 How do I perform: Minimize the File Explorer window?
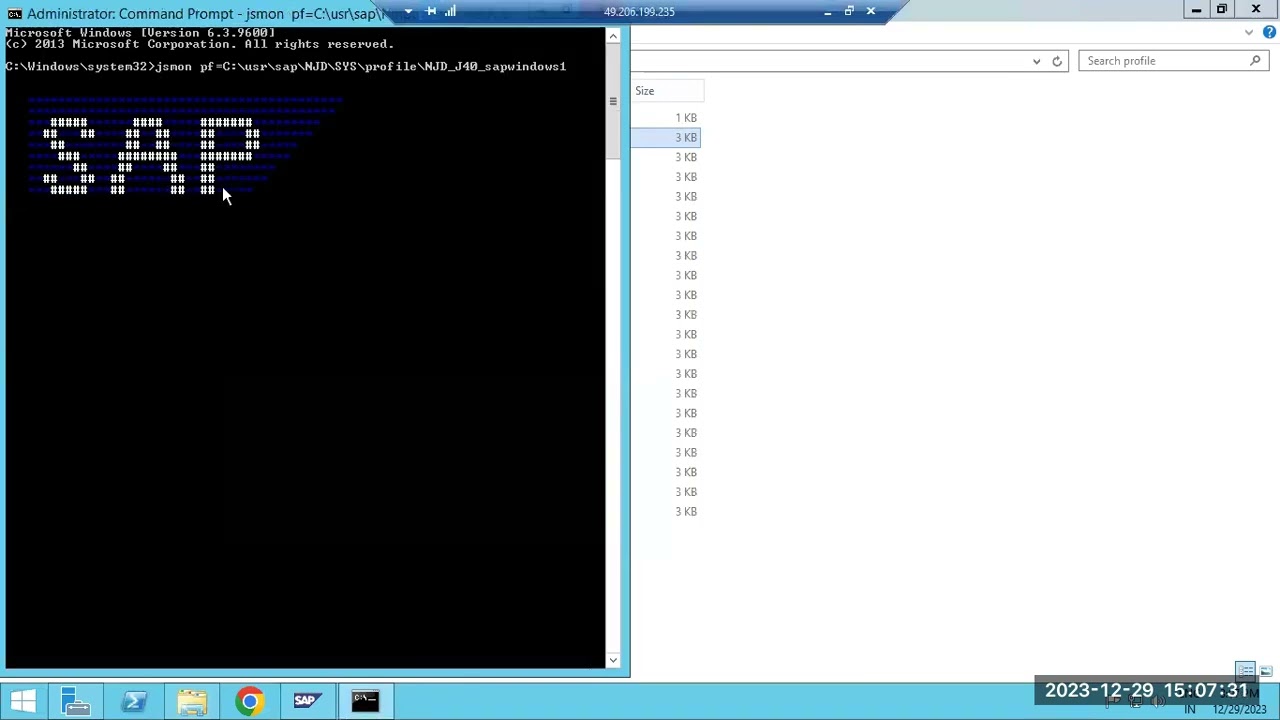[x=1196, y=10]
